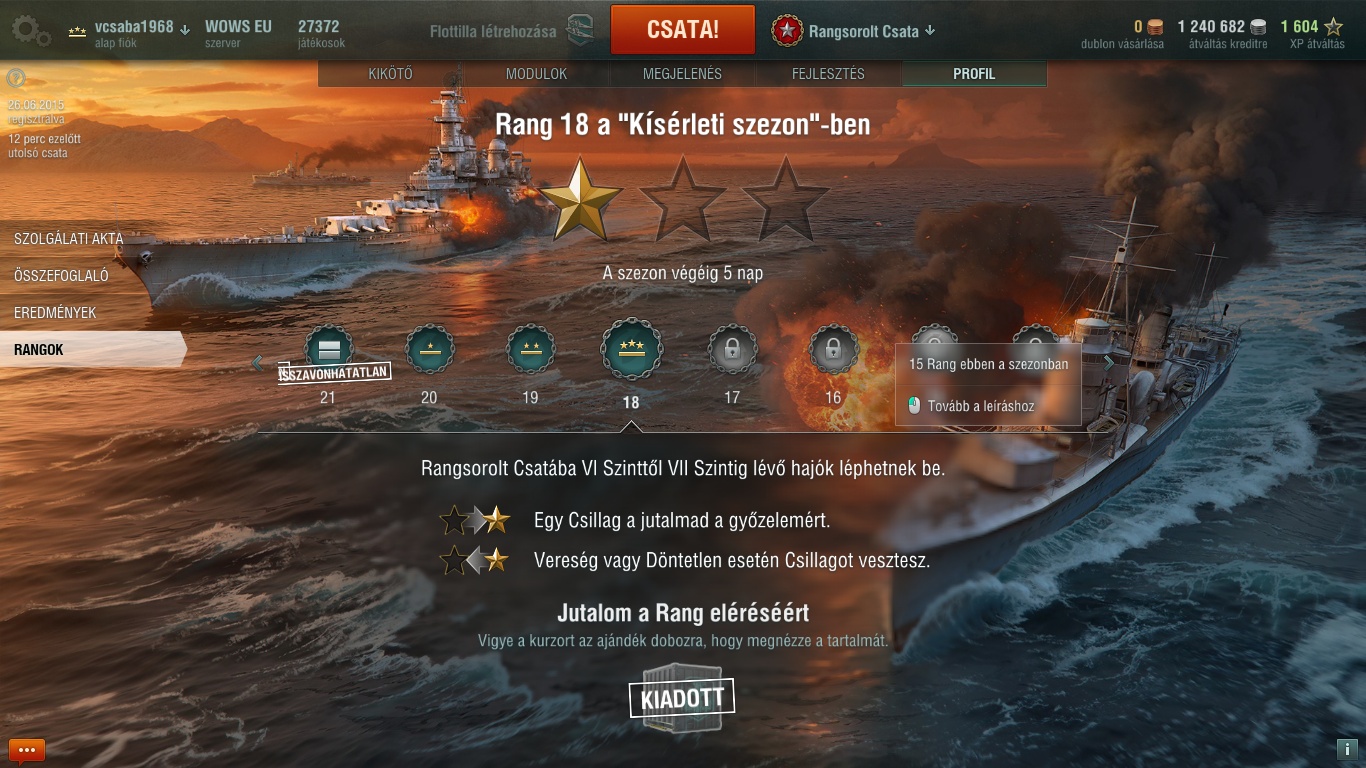Select the locked rank 17 badge

732,349
